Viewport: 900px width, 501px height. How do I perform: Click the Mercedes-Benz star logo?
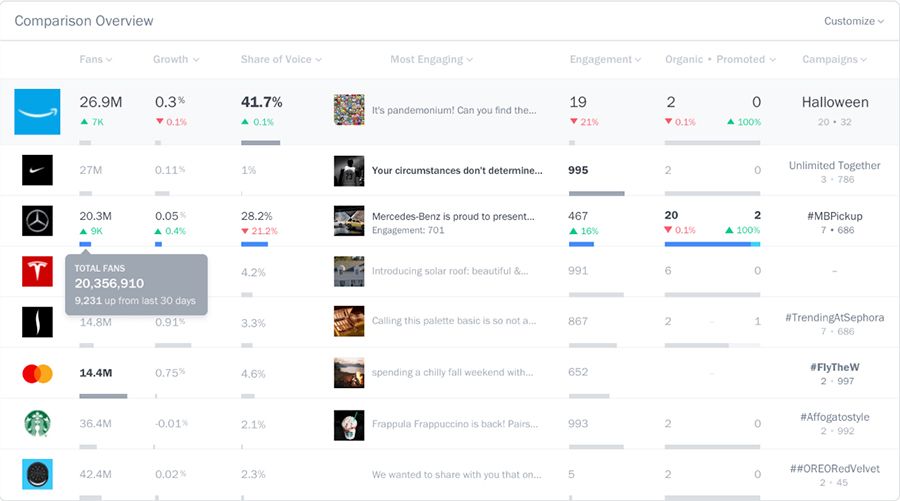tap(37, 221)
